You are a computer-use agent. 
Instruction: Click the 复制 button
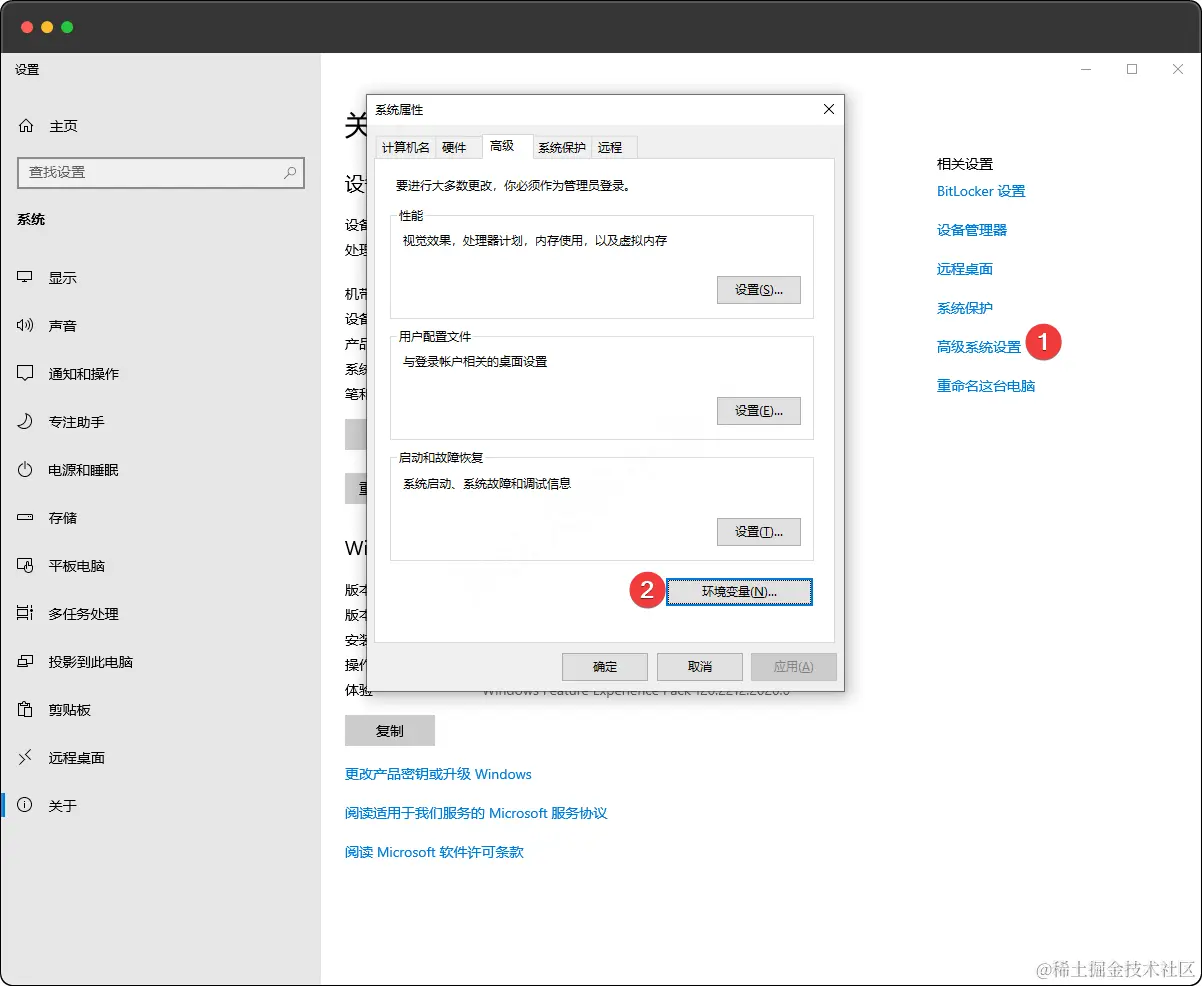pyautogui.click(x=390, y=731)
